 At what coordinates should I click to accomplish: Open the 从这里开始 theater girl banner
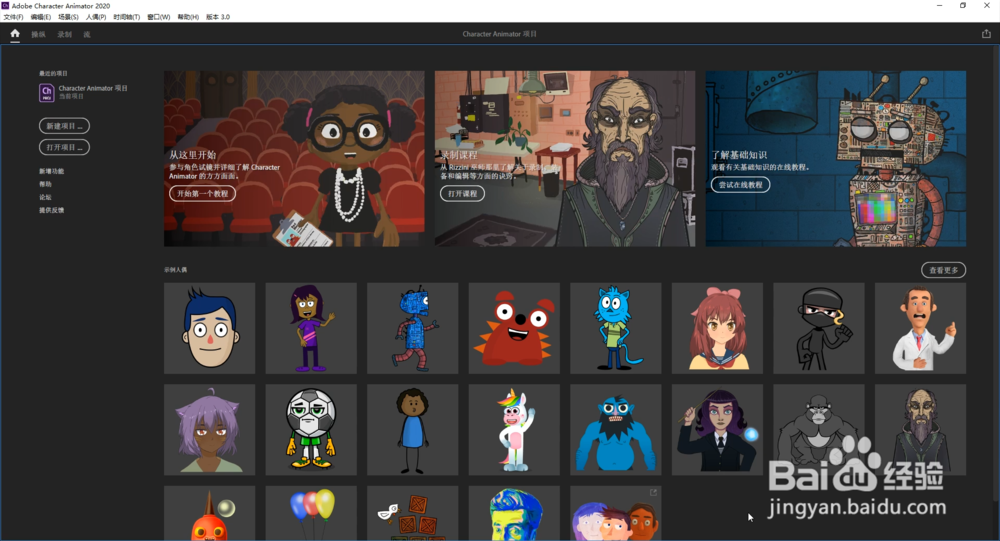[x=294, y=158]
